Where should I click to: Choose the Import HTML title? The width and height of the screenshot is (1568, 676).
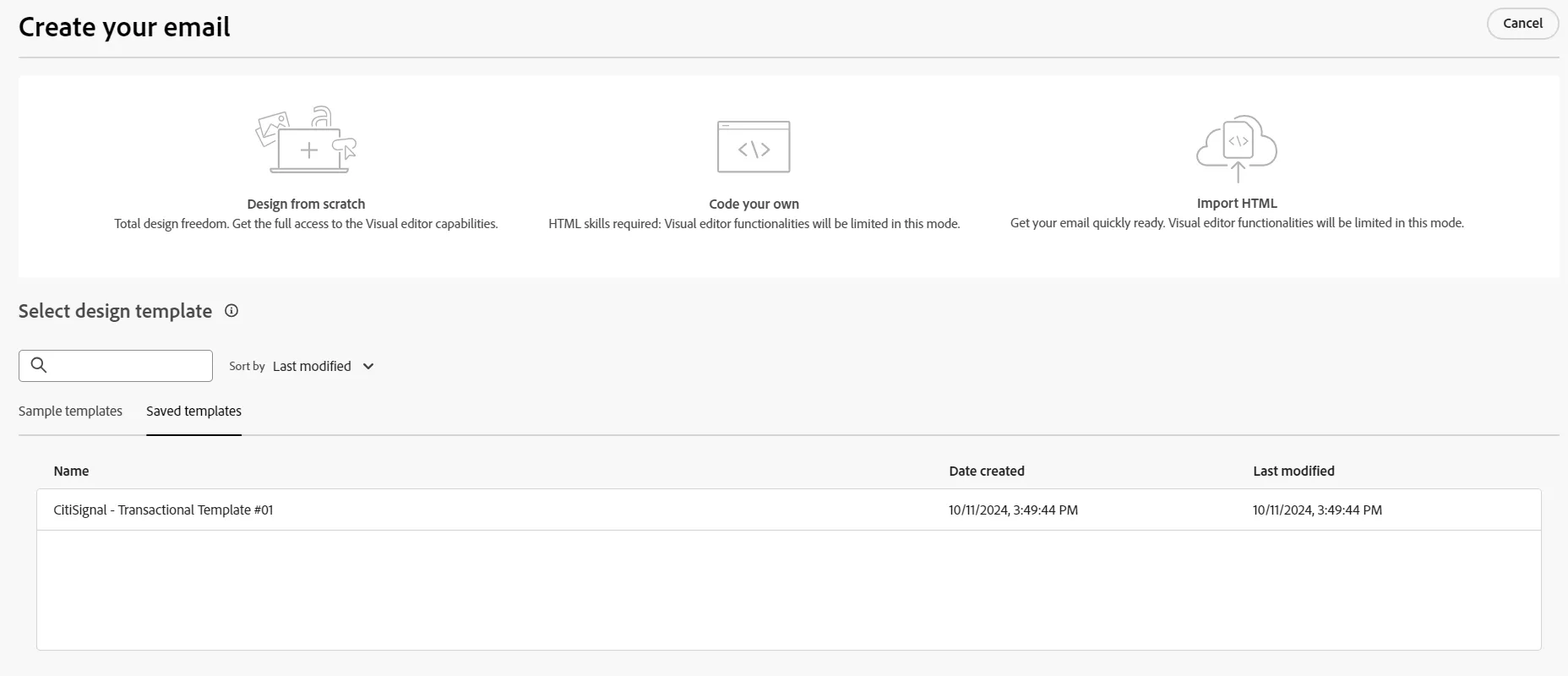[x=1237, y=203]
